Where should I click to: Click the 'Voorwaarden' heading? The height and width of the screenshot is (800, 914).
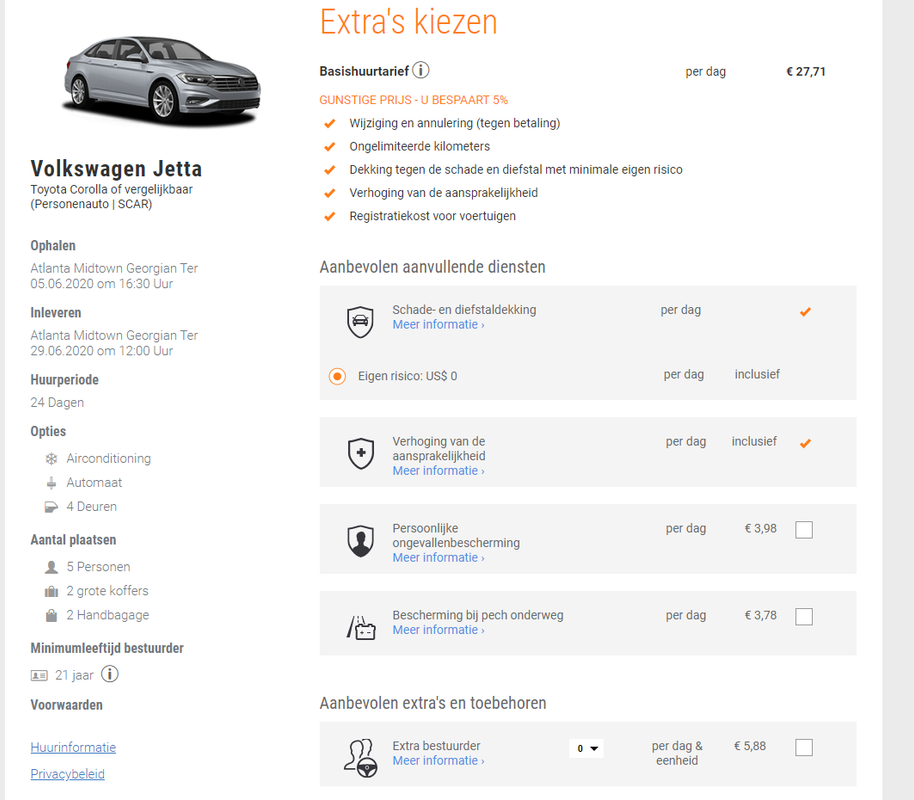[66, 705]
